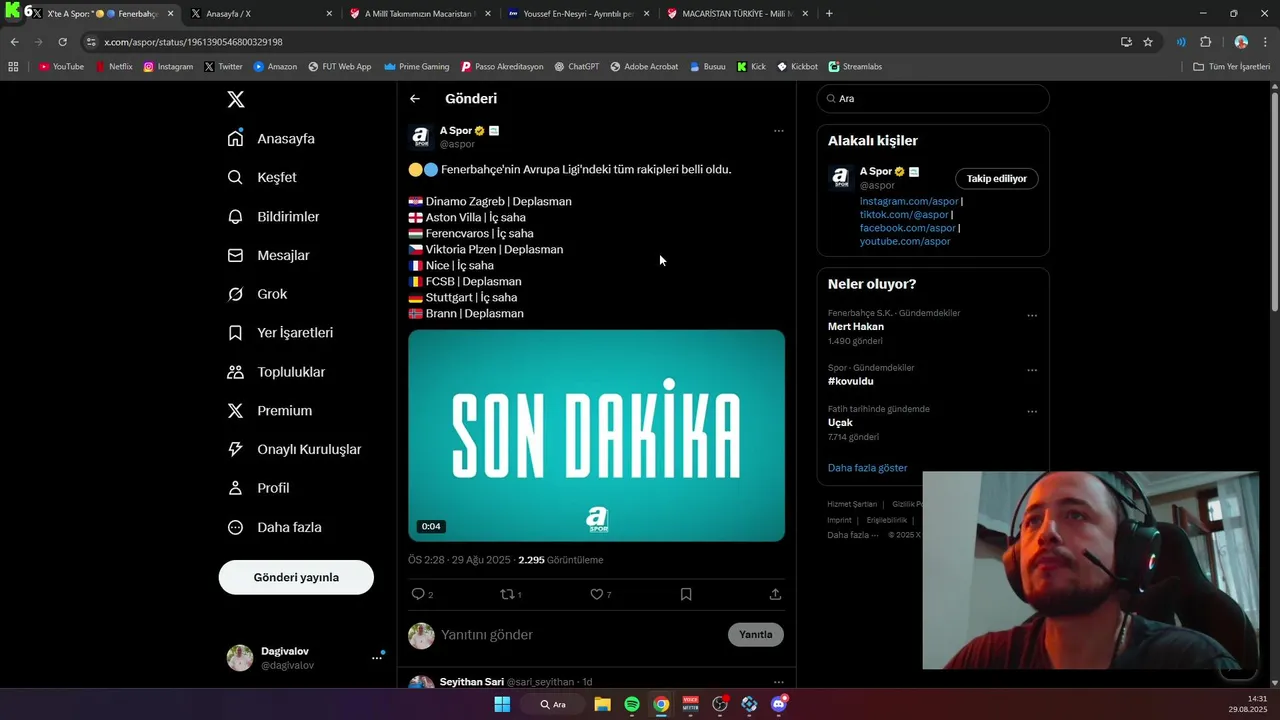The height and width of the screenshot is (720, 1280).
Task: Click the Gönderi yayınla button
Action: (296, 577)
